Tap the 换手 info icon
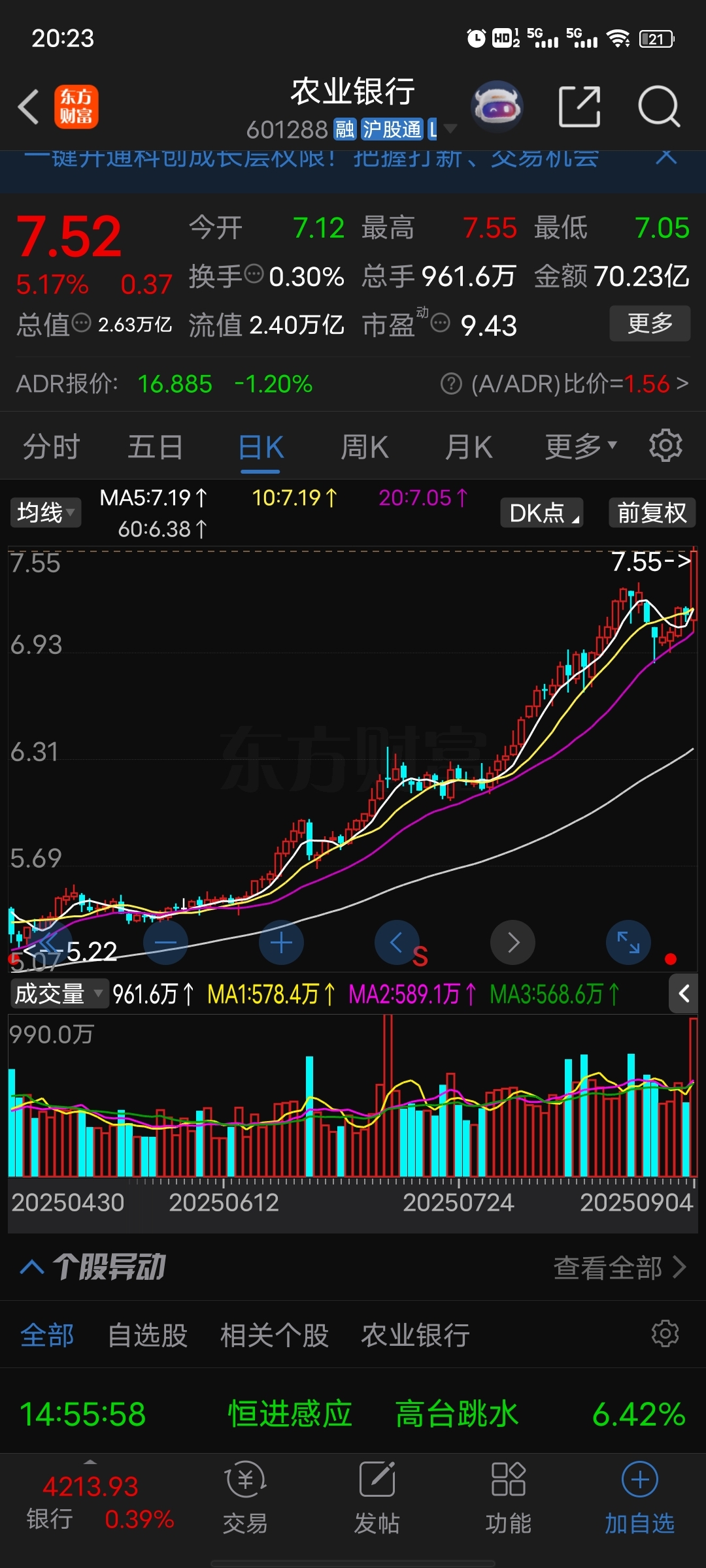706x1568 pixels. click(x=254, y=274)
